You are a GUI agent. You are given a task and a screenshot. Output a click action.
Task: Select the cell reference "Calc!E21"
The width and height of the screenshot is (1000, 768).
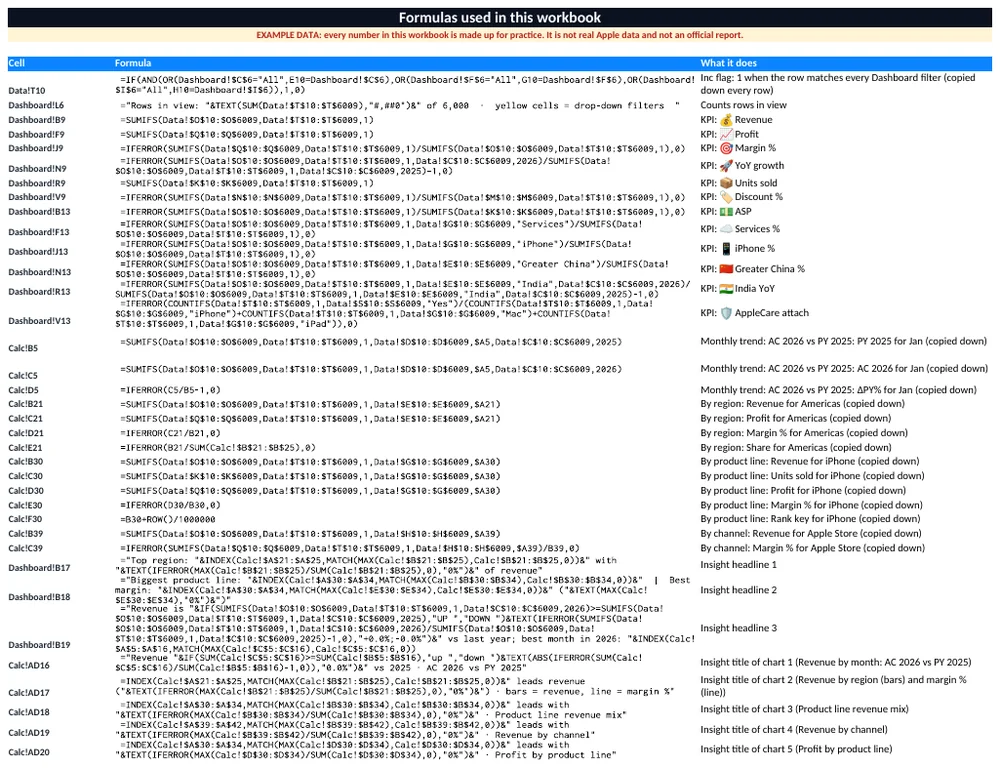[26, 448]
